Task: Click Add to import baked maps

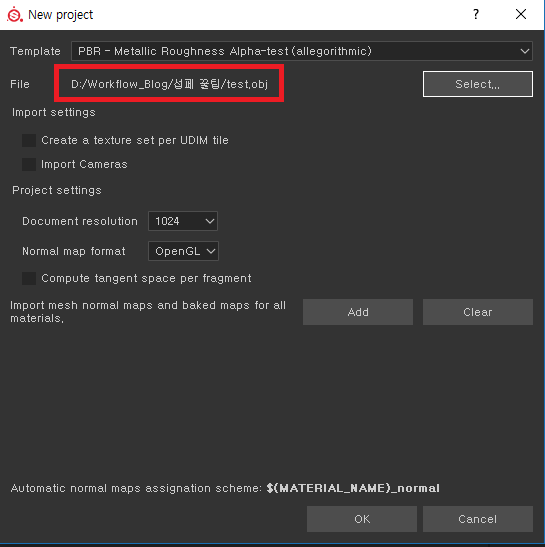Action: (358, 312)
